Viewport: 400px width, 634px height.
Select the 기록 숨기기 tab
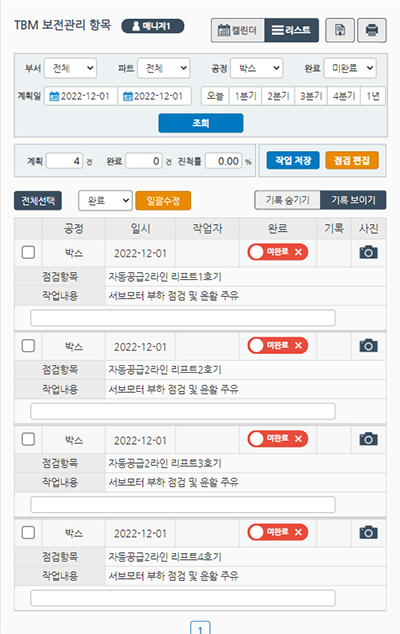[288, 200]
